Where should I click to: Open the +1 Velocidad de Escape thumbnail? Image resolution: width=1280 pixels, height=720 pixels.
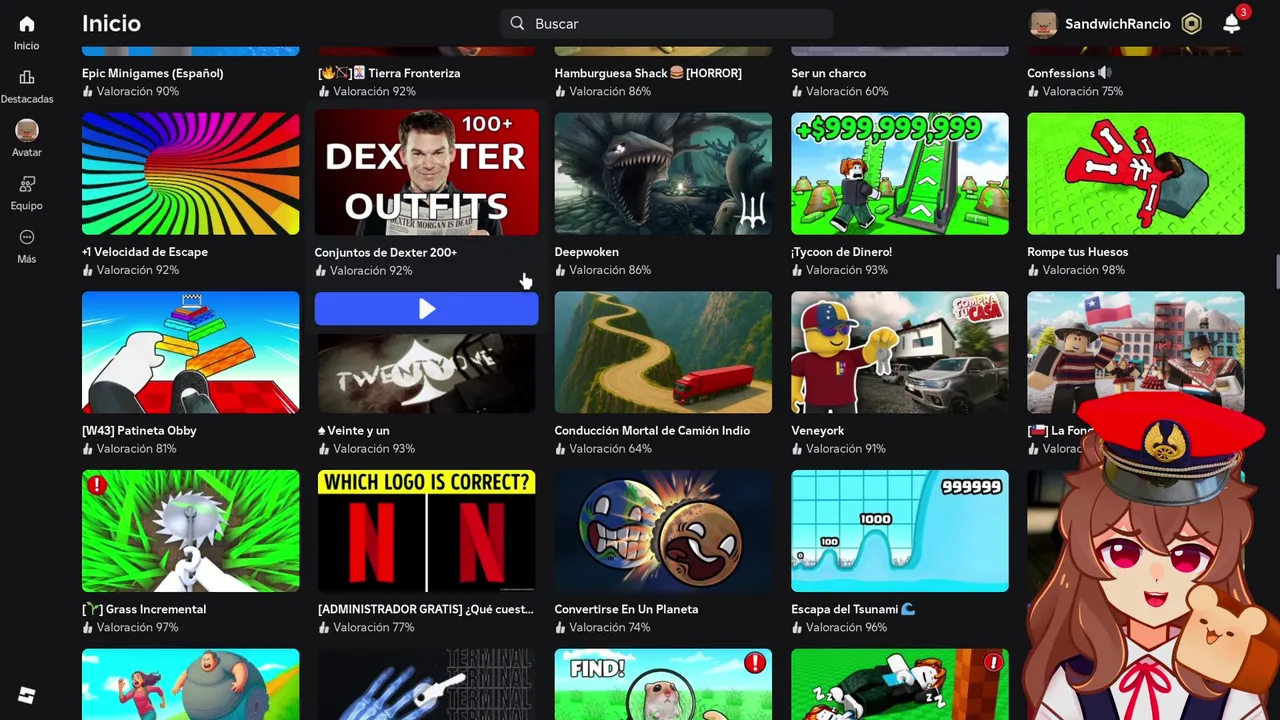click(190, 173)
